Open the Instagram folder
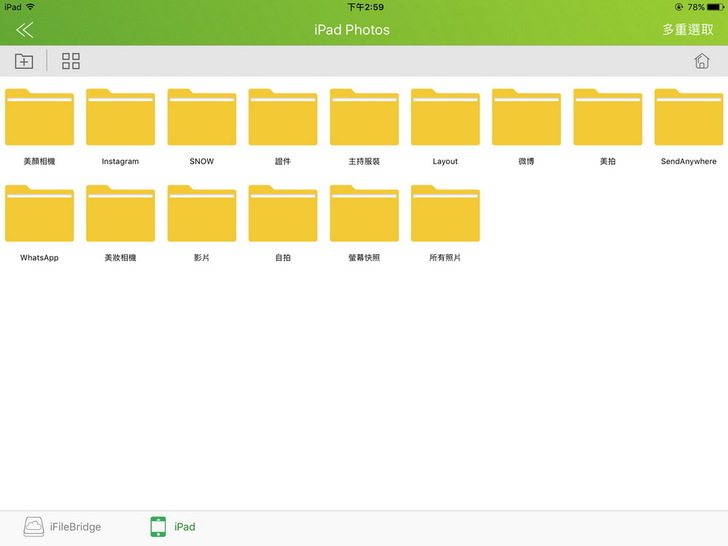Image resolution: width=728 pixels, height=546 pixels. click(121, 117)
